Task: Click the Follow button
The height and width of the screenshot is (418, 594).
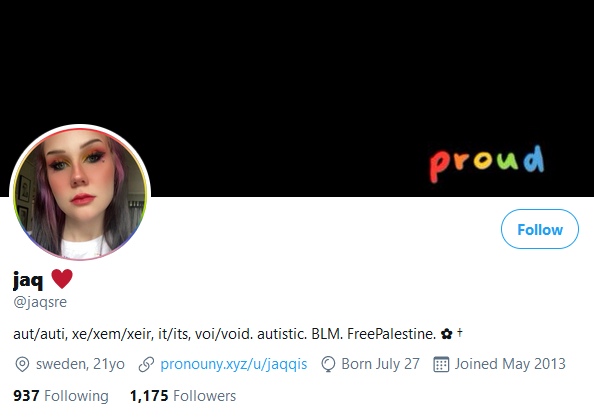Action: pos(540,229)
